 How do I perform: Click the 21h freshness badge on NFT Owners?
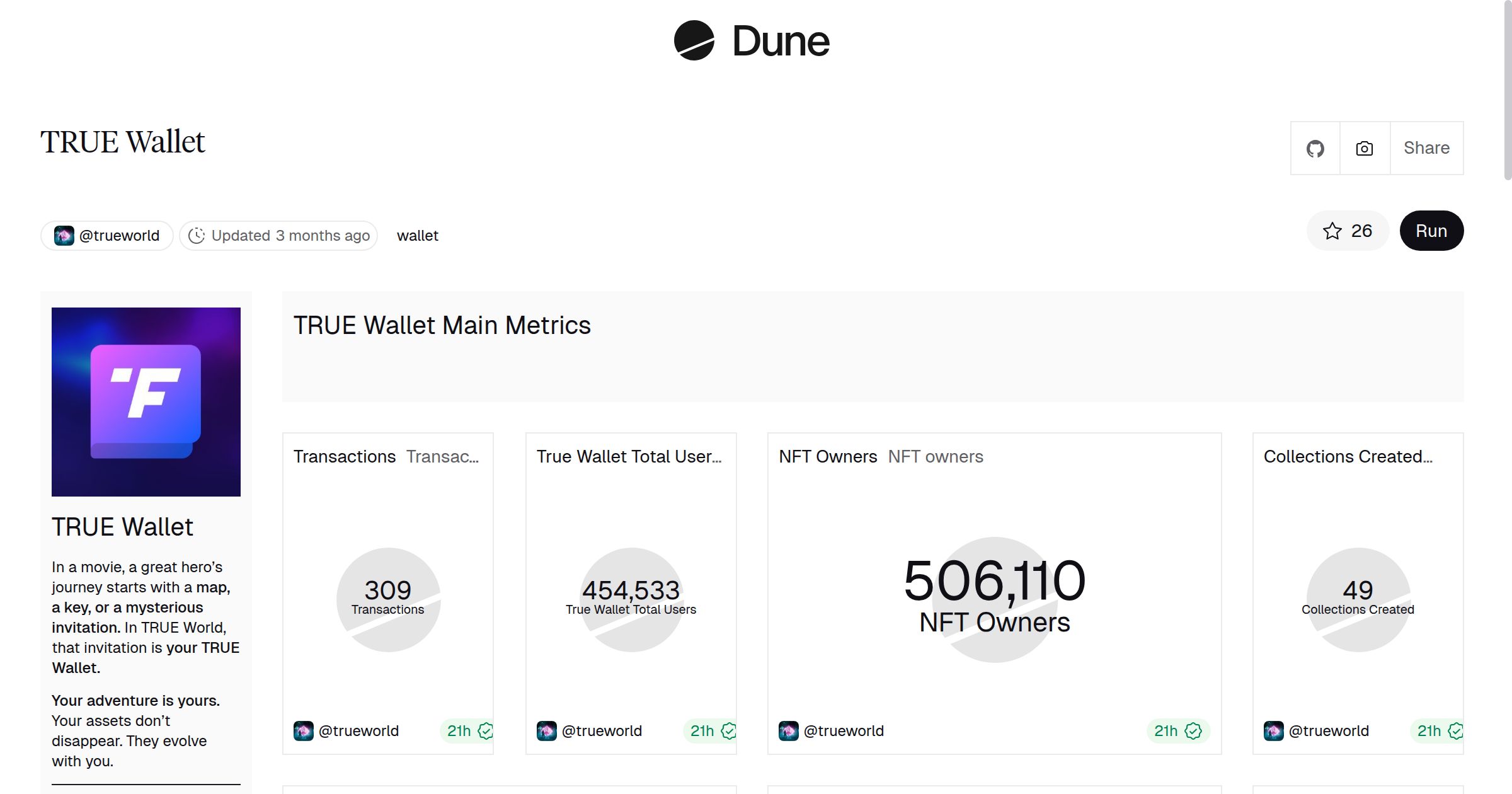1165,731
